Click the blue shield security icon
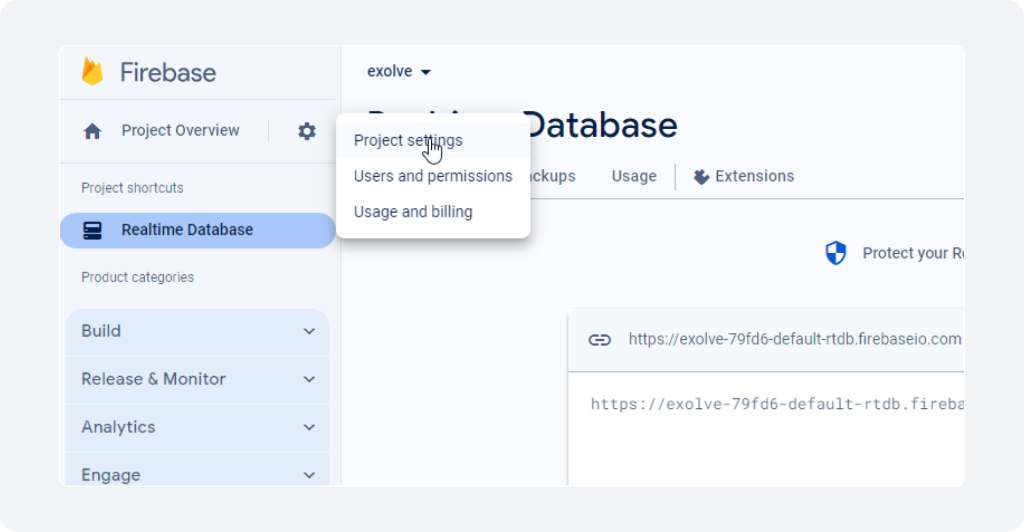The image size is (1024, 532). pos(836,253)
